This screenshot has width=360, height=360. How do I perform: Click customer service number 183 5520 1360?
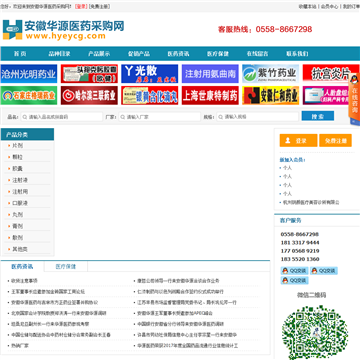click(x=300, y=259)
